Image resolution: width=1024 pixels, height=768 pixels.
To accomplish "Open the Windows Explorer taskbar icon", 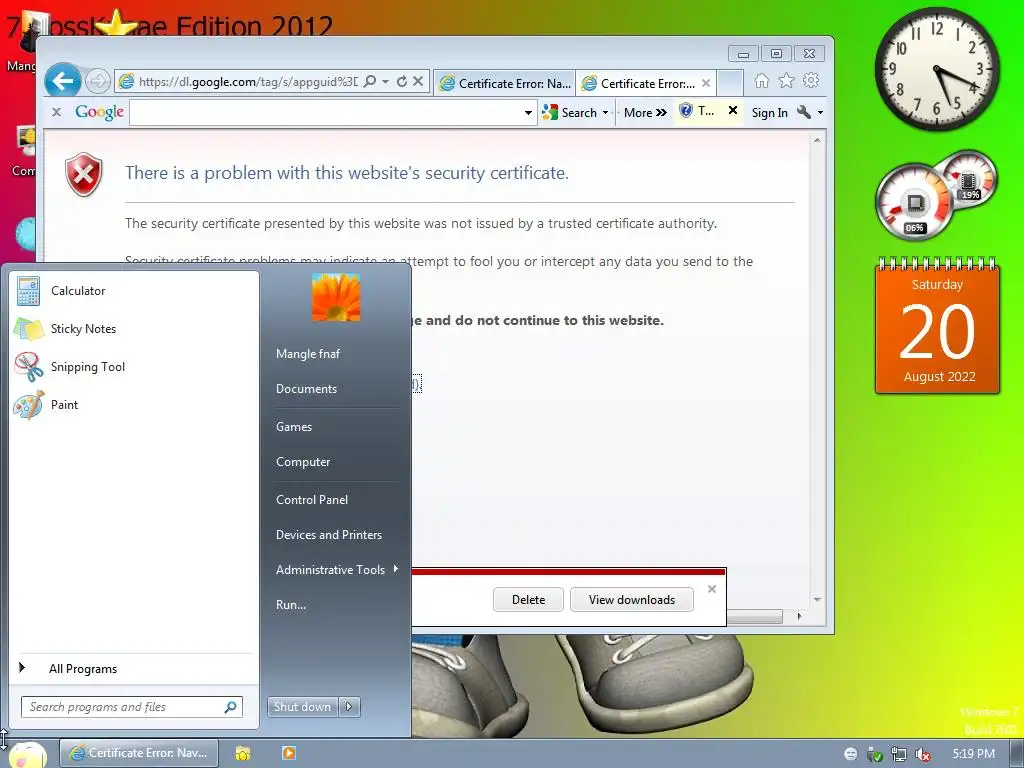I will 243,754.
